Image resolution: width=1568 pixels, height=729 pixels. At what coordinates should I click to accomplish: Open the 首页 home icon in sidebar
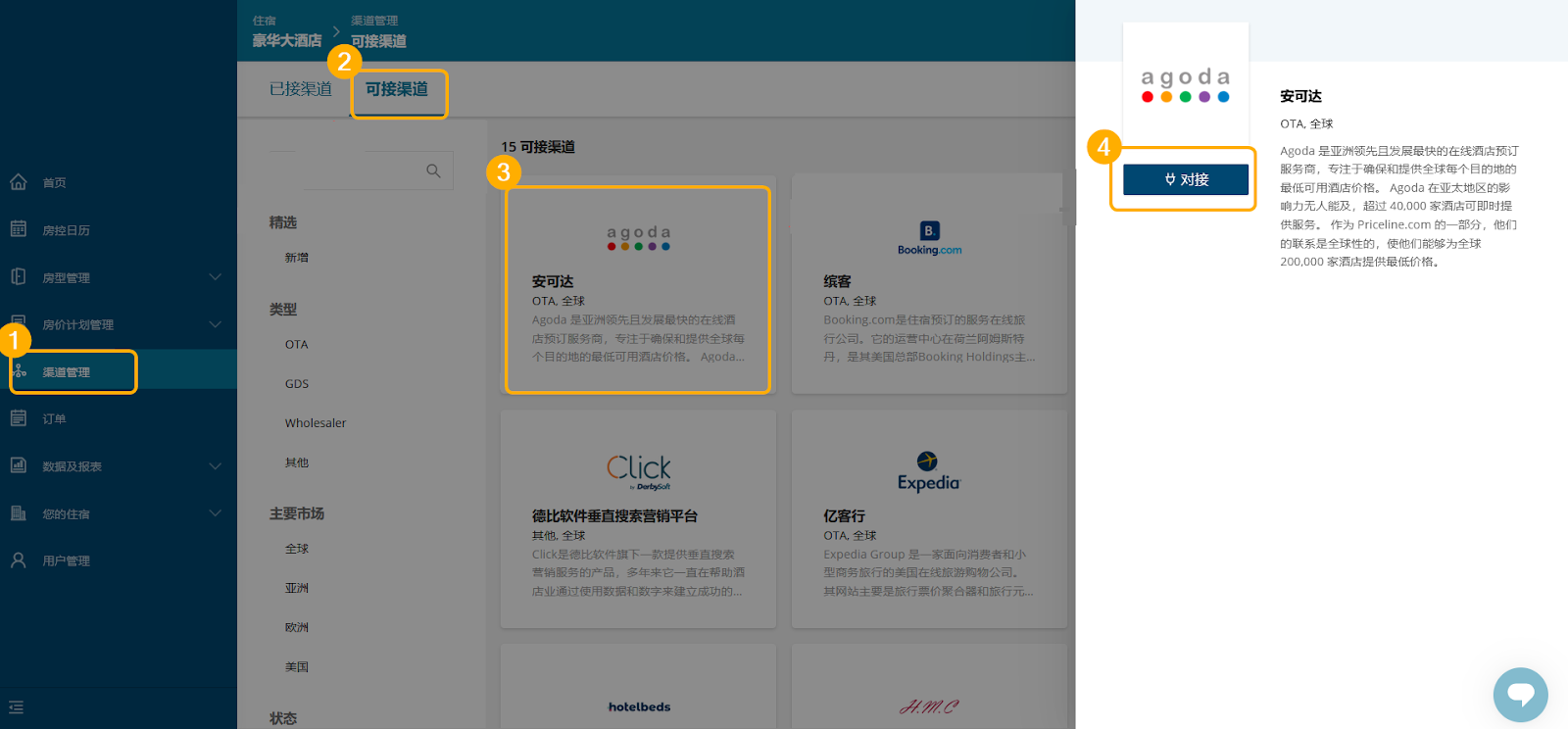(x=18, y=182)
